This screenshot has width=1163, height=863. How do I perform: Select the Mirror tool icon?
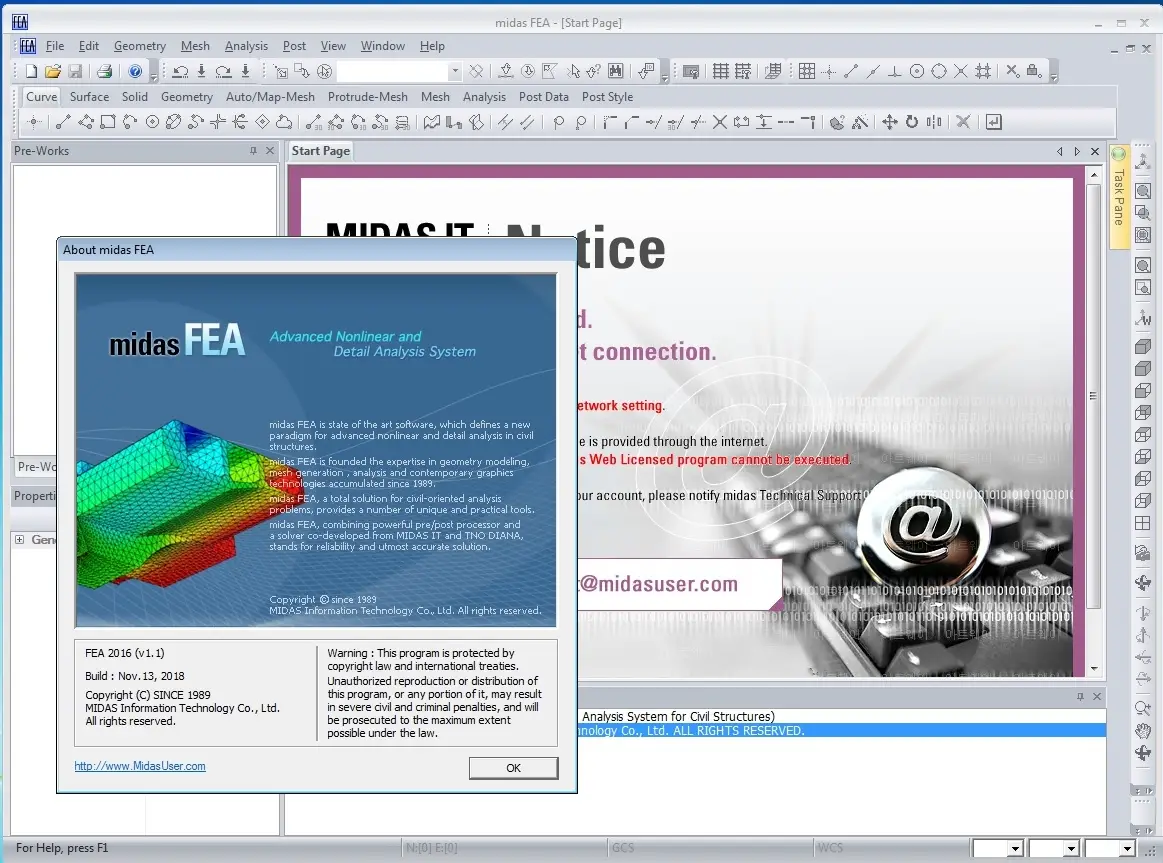click(x=934, y=122)
